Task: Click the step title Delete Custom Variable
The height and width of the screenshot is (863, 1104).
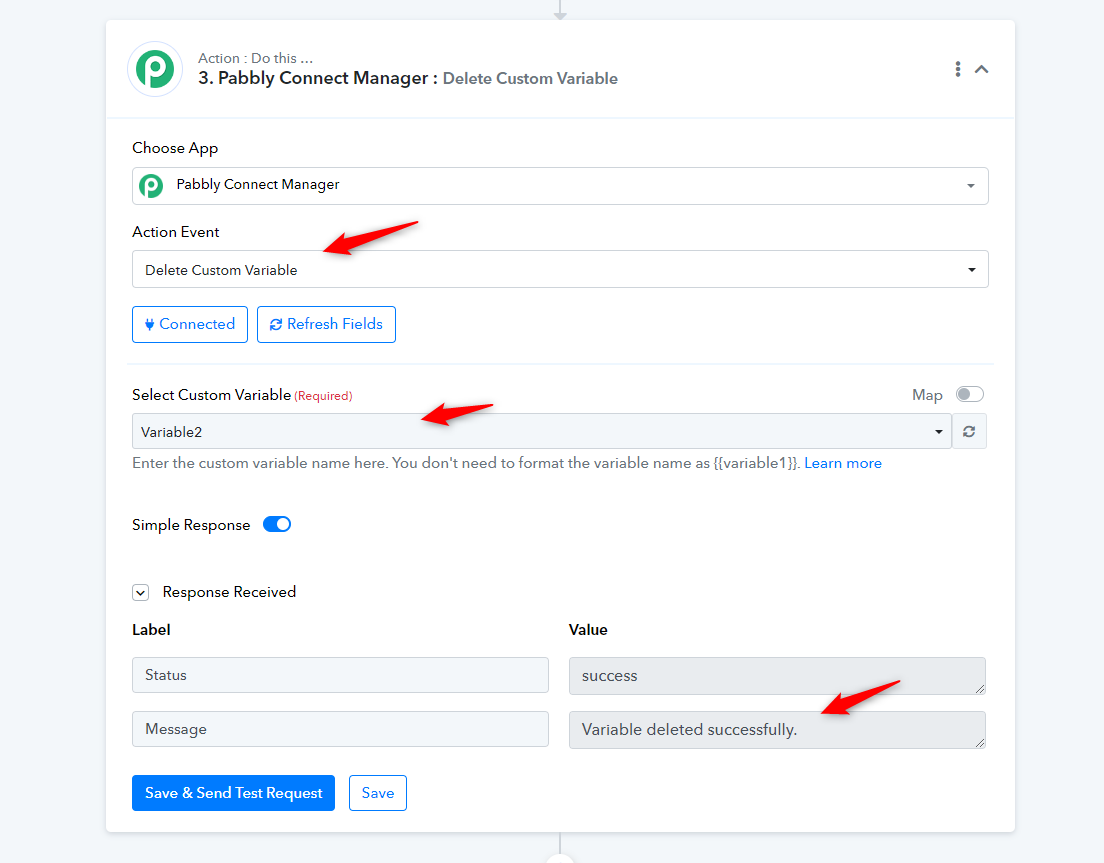Action: pos(530,78)
